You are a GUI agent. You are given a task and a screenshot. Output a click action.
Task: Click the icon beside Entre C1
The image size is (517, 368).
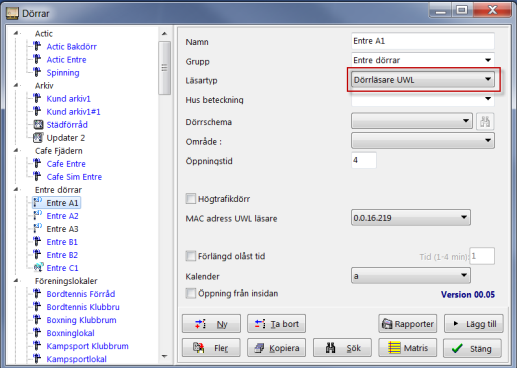tap(38, 267)
